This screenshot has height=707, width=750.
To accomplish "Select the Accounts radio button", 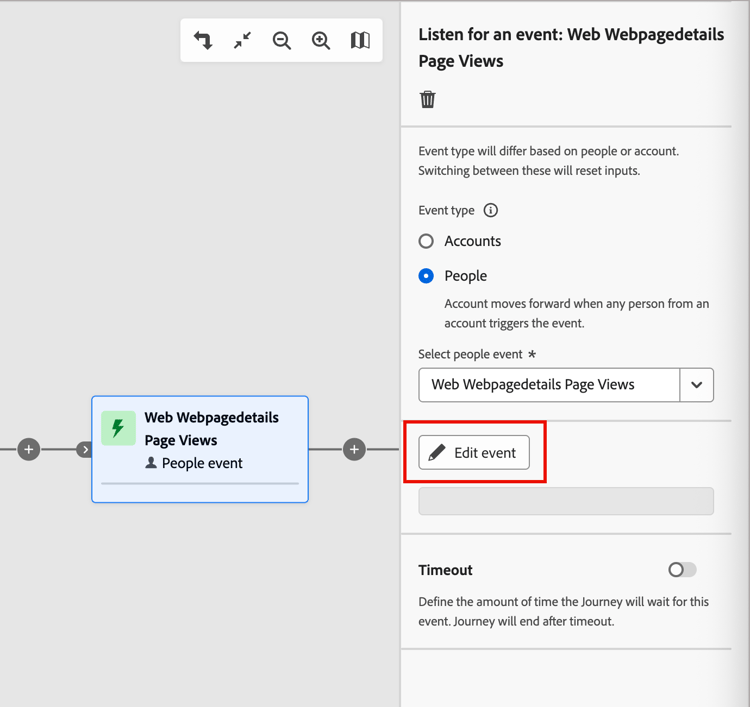I will [427, 241].
